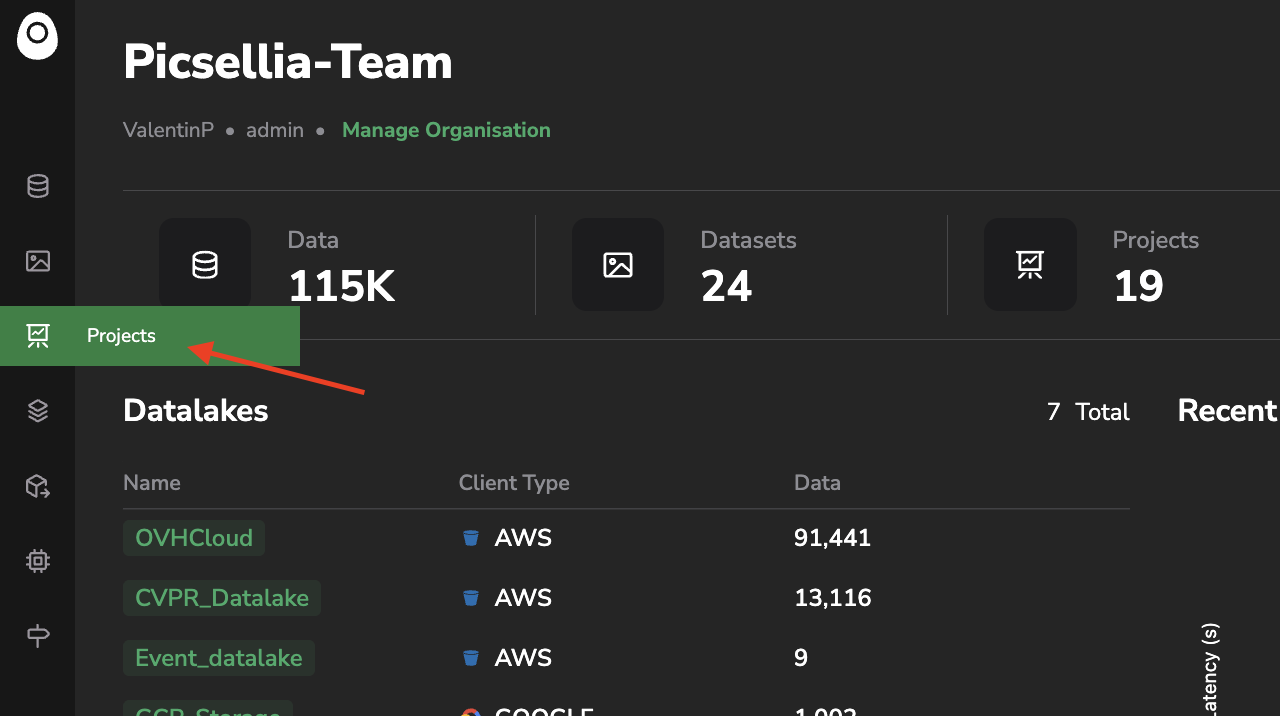Open the processing chip sidebar icon
The image size is (1280, 716).
point(38,561)
